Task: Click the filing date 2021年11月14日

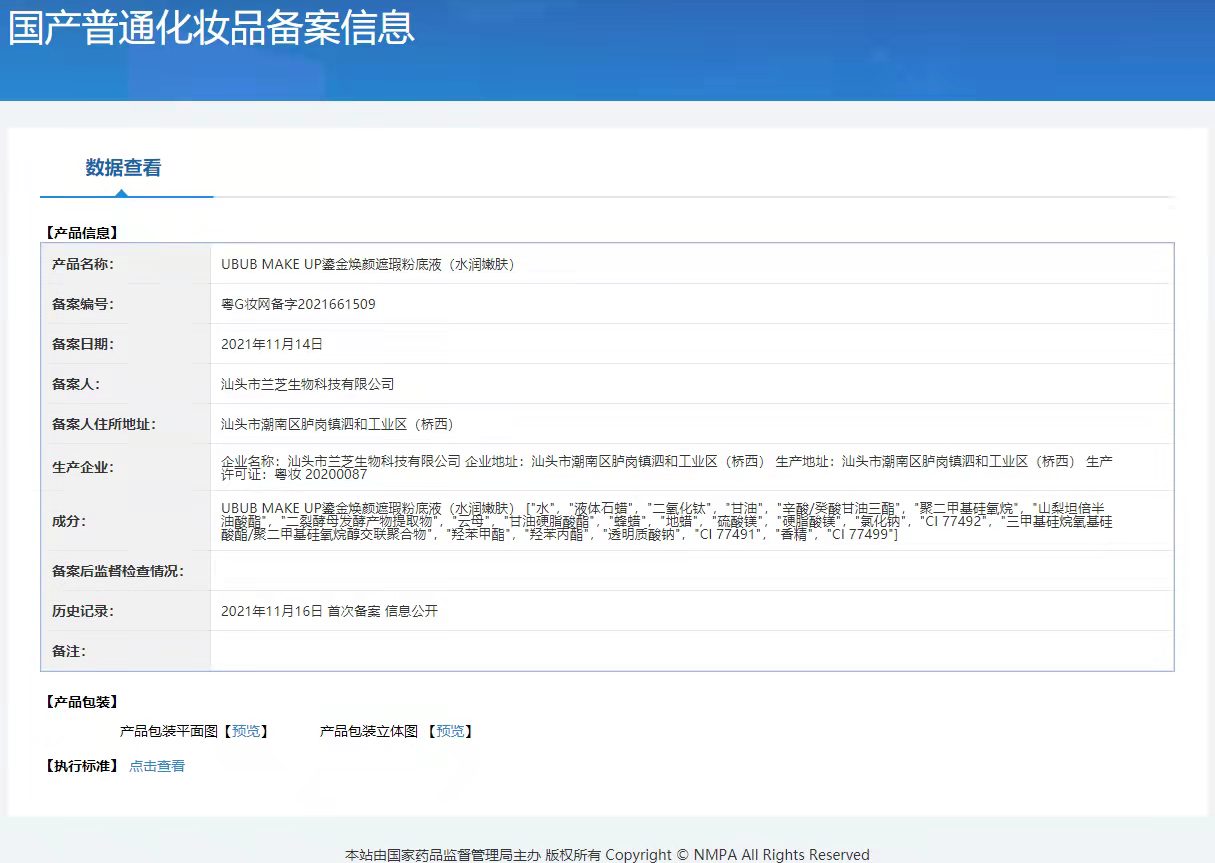Action: 272,344
